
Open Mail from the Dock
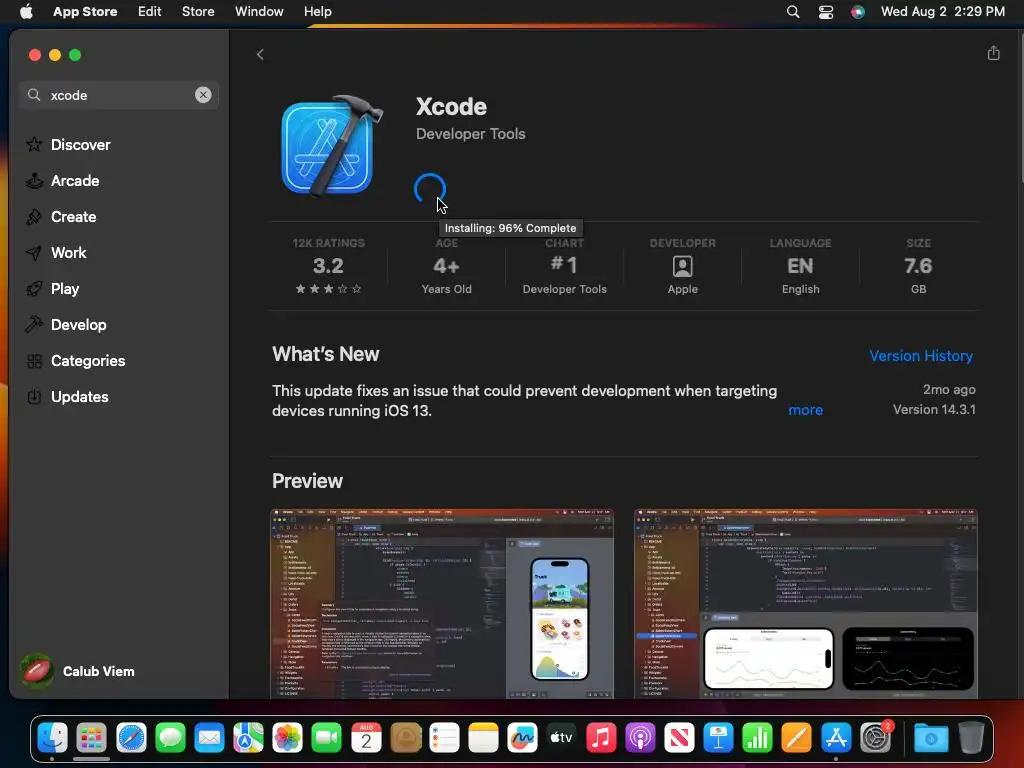point(209,739)
